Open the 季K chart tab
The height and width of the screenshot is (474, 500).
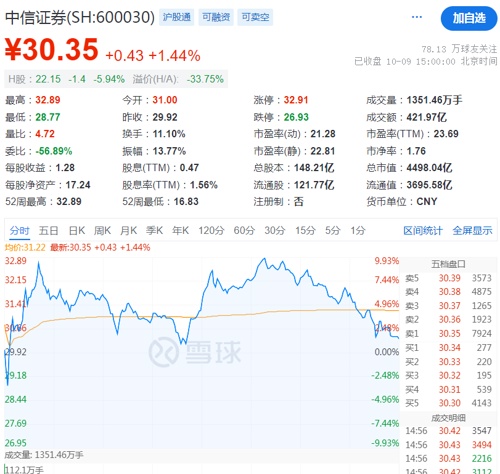coord(154,230)
